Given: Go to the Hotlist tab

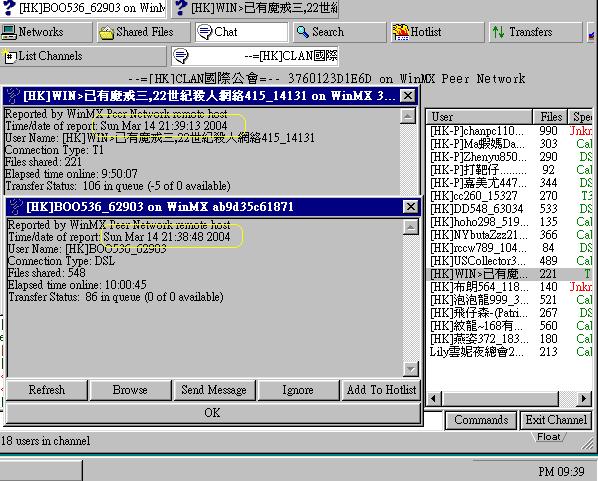Looking at the screenshot, I should pos(437,32).
